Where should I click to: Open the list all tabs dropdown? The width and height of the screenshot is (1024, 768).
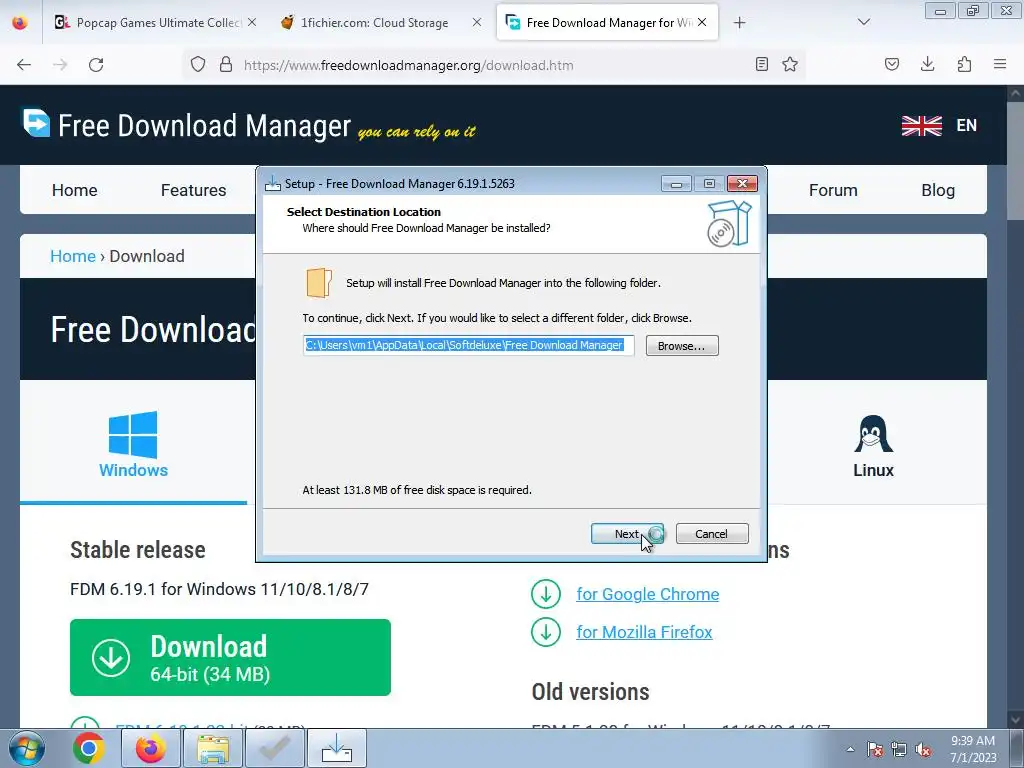[x=863, y=22]
